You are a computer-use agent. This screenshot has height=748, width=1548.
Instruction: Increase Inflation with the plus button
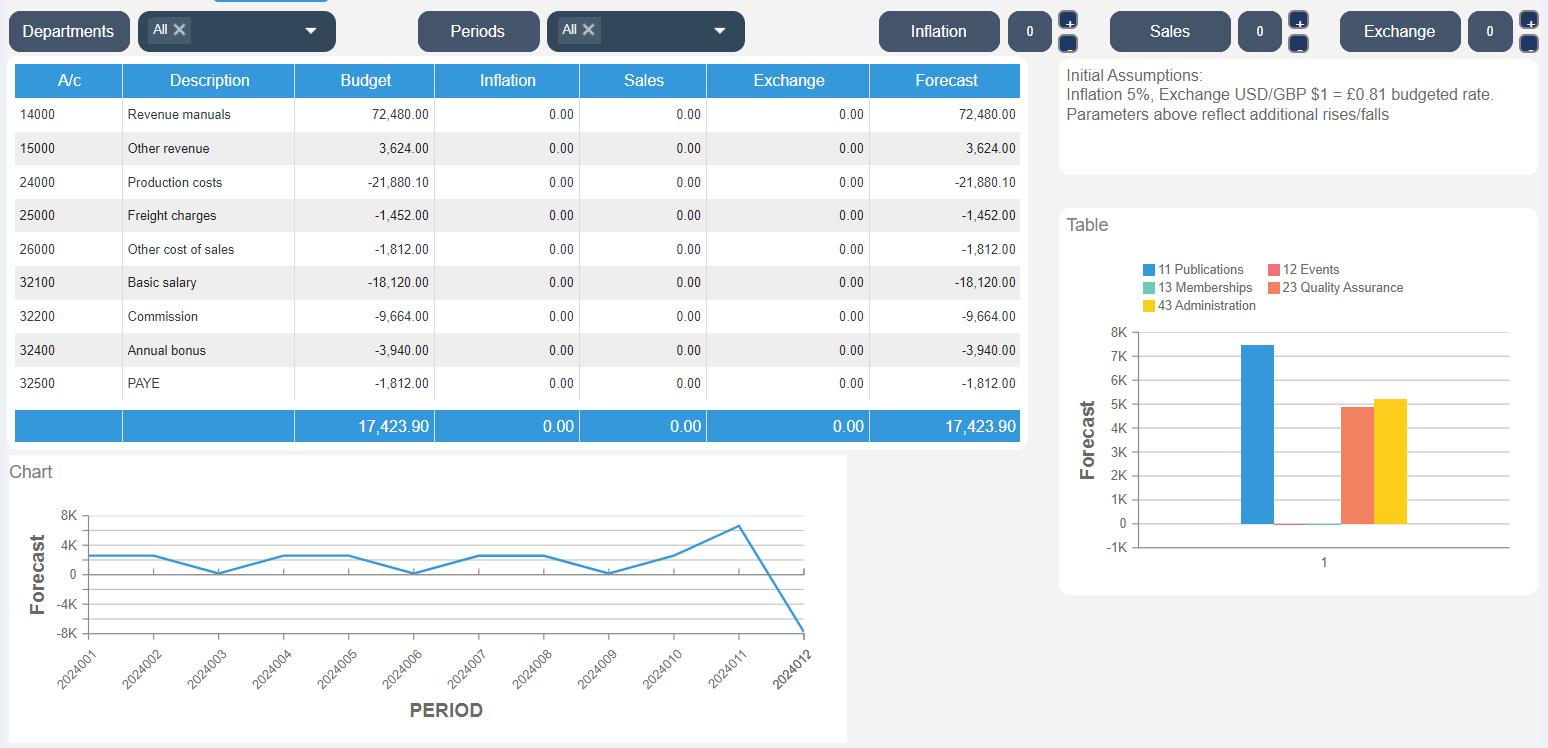click(1068, 21)
